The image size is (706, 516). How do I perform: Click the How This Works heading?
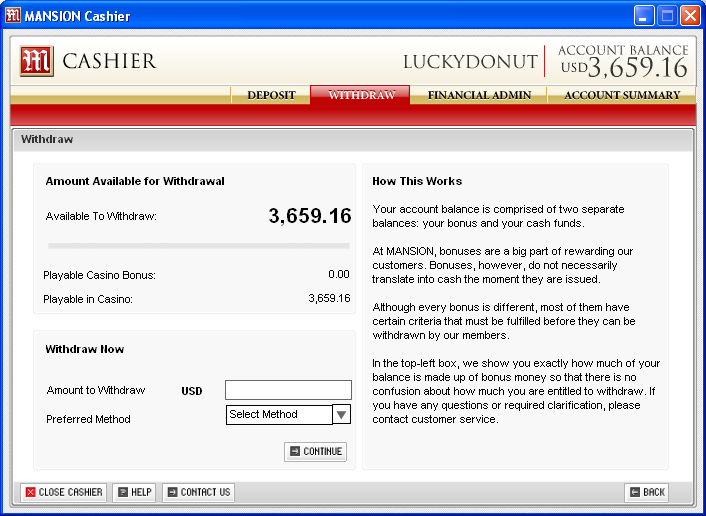coord(417,181)
